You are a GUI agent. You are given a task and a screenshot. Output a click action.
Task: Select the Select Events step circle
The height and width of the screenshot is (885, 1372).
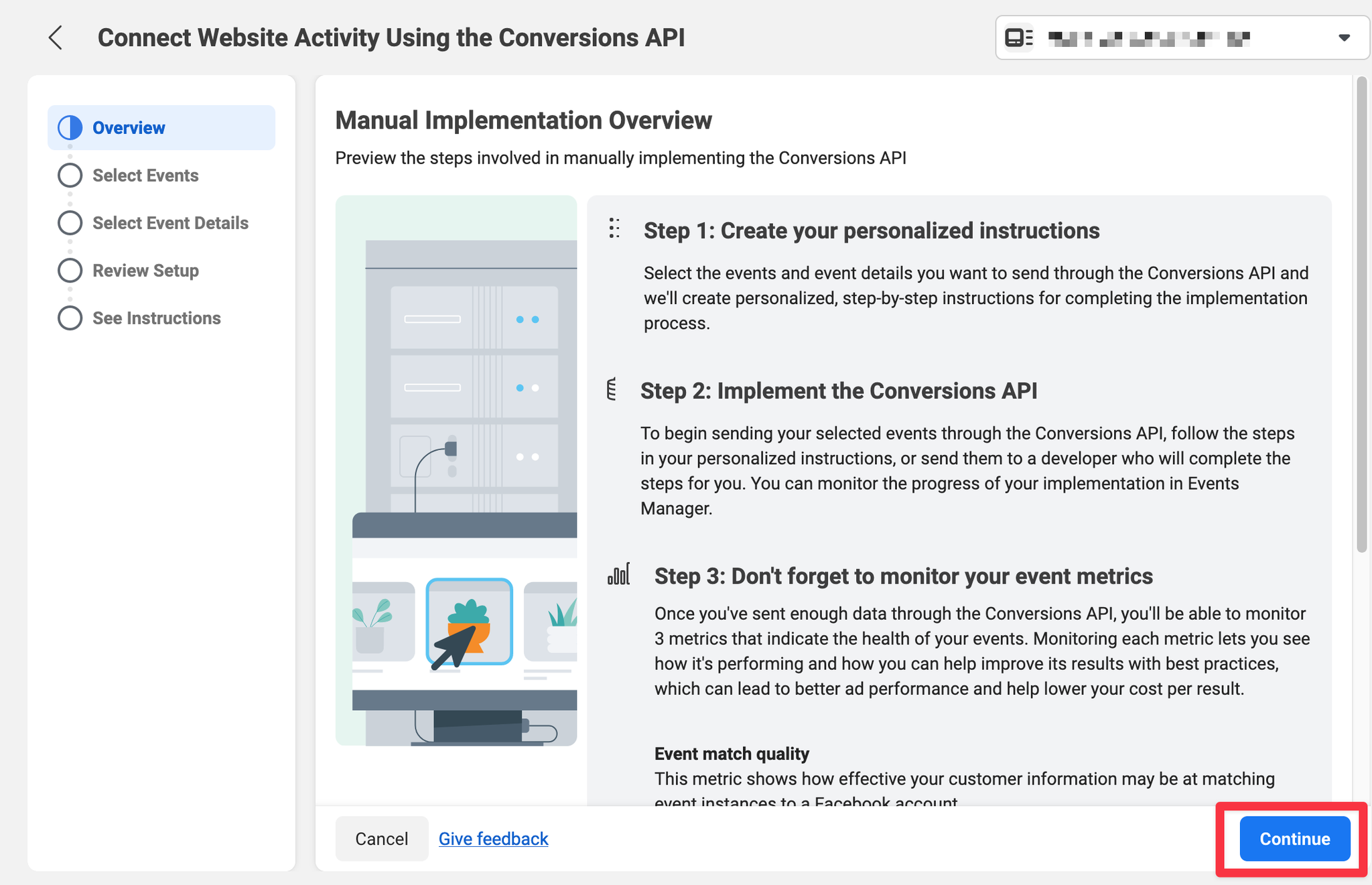pyautogui.click(x=70, y=175)
